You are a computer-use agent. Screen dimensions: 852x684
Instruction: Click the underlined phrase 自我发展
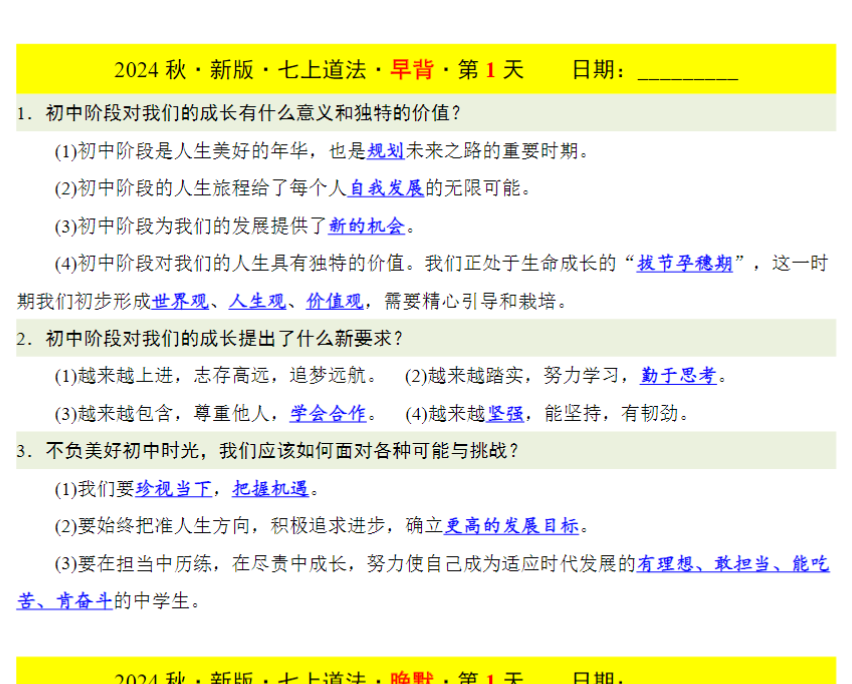pyautogui.click(x=386, y=188)
